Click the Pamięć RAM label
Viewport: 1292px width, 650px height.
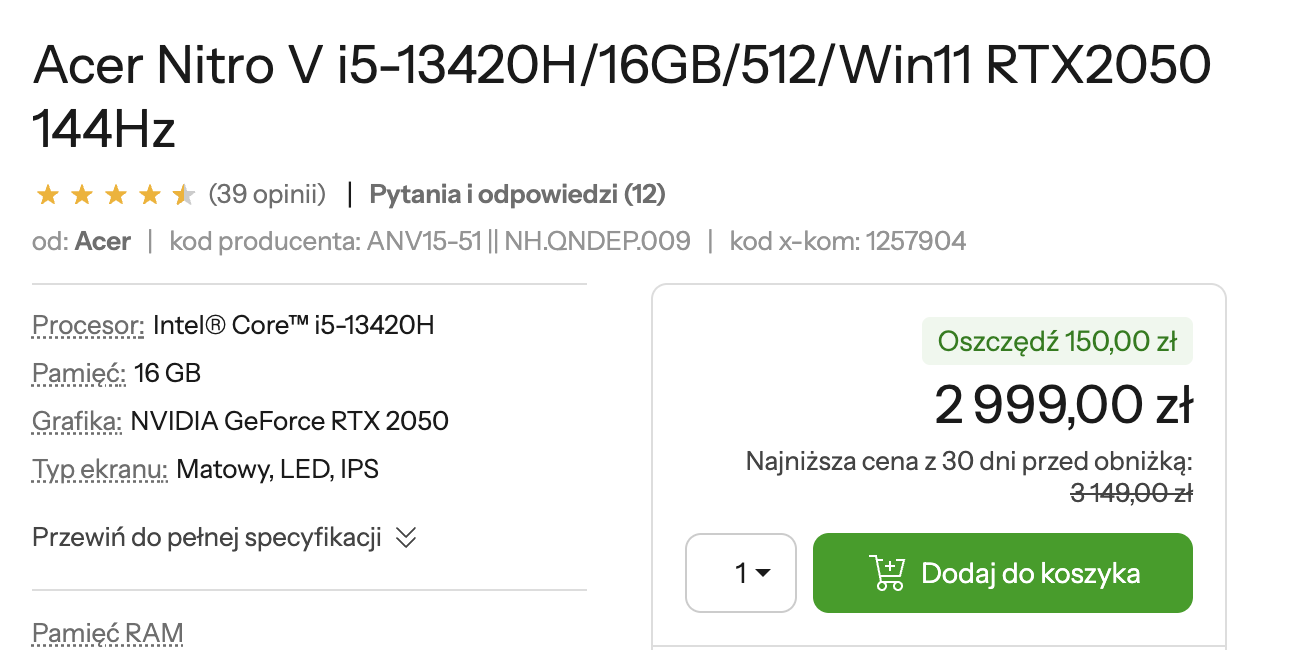click(x=108, y=633)
